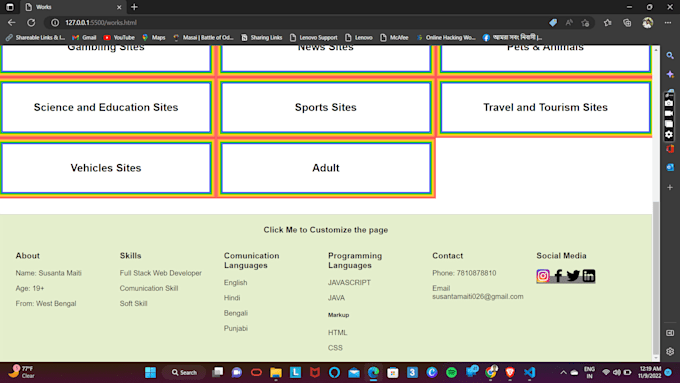Open Edge settings and more menu
680x383 pixels.
click(x=668, y=23)
